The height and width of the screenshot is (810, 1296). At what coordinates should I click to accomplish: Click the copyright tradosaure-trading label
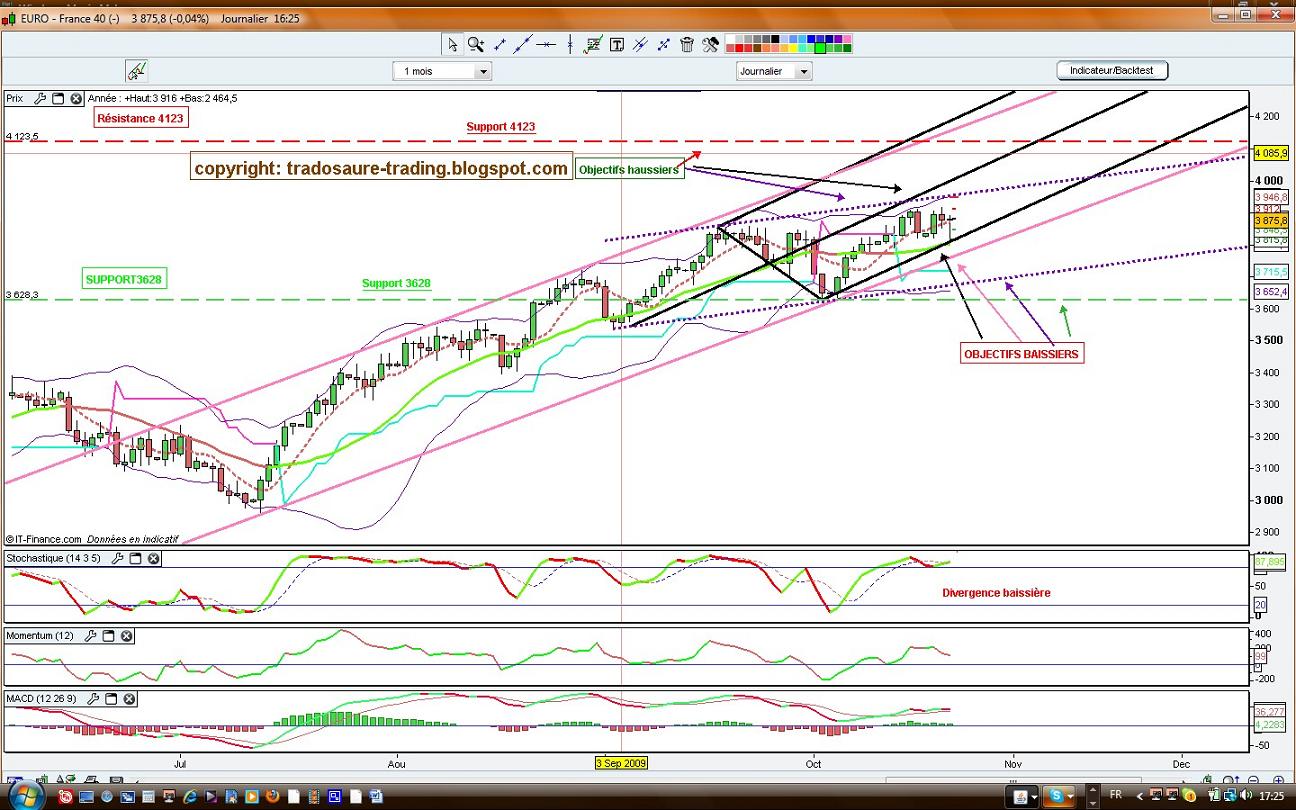click(381, 168)
